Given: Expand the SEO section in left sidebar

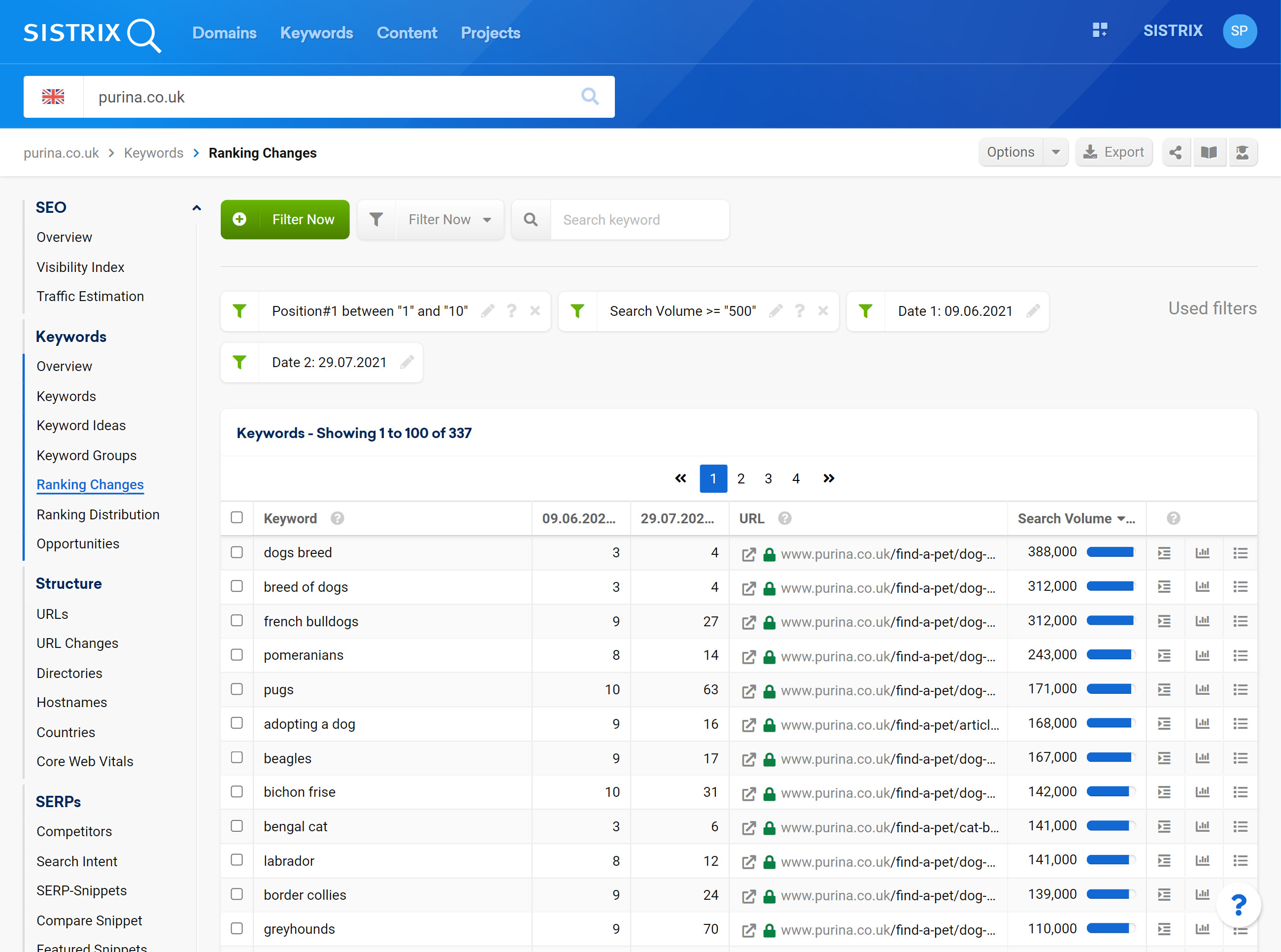Looking at the screenshot, I should click(196, 208).
